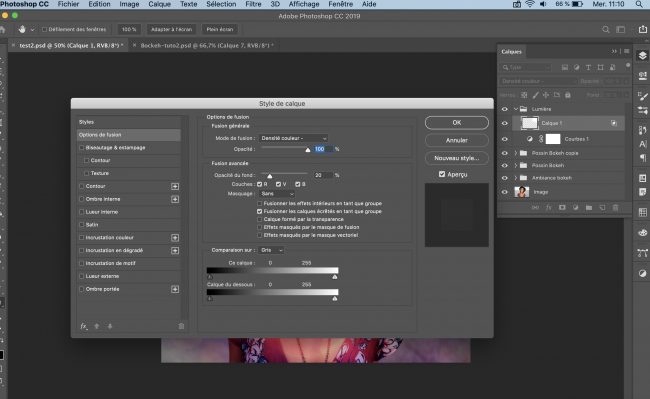The width and height of the screenshot is (650, 399).
Task: Open the Calque menu
Action: [x=159, y=4]
